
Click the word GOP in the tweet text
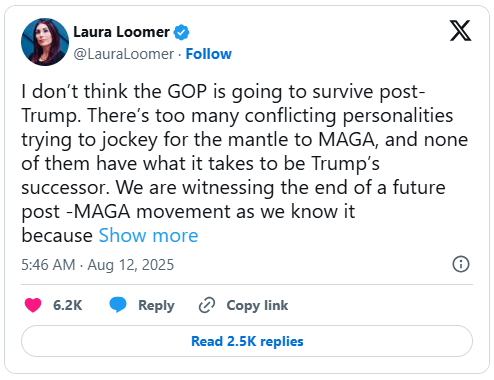coord(187,91)
